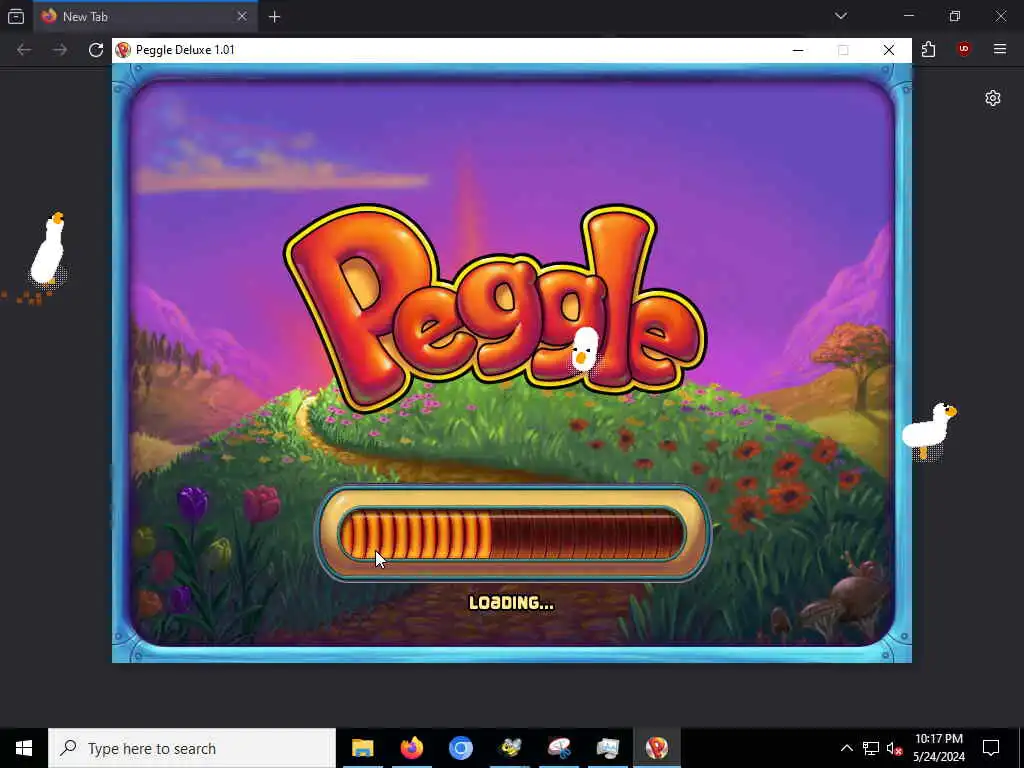Open the clock showing 10:17 PM
The image size is (1024, 768).
click(x=938, y=748)
